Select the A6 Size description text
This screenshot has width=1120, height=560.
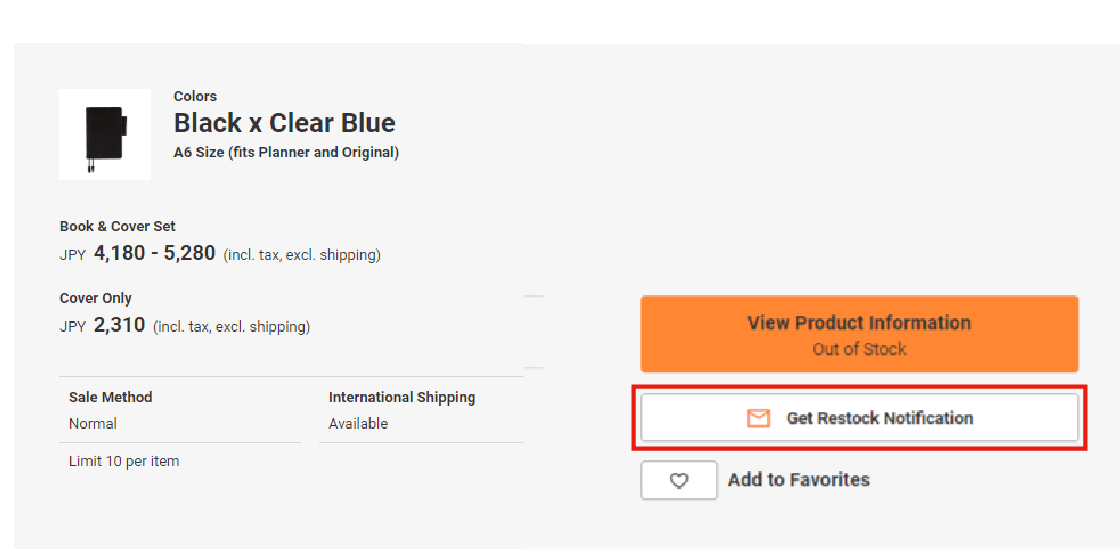tap(286, 152)
